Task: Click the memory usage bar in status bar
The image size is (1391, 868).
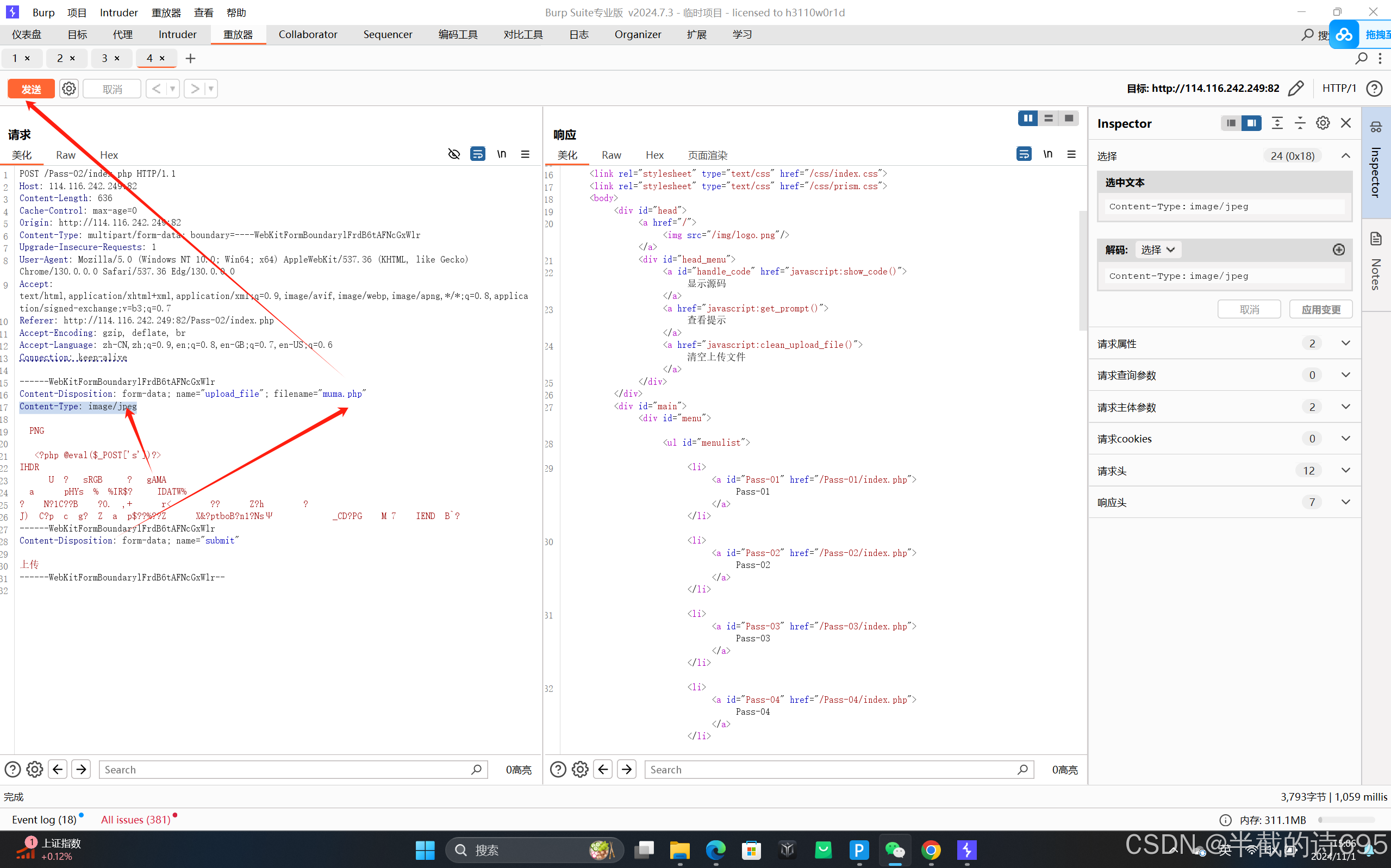Action: [x=1346, y=820]
